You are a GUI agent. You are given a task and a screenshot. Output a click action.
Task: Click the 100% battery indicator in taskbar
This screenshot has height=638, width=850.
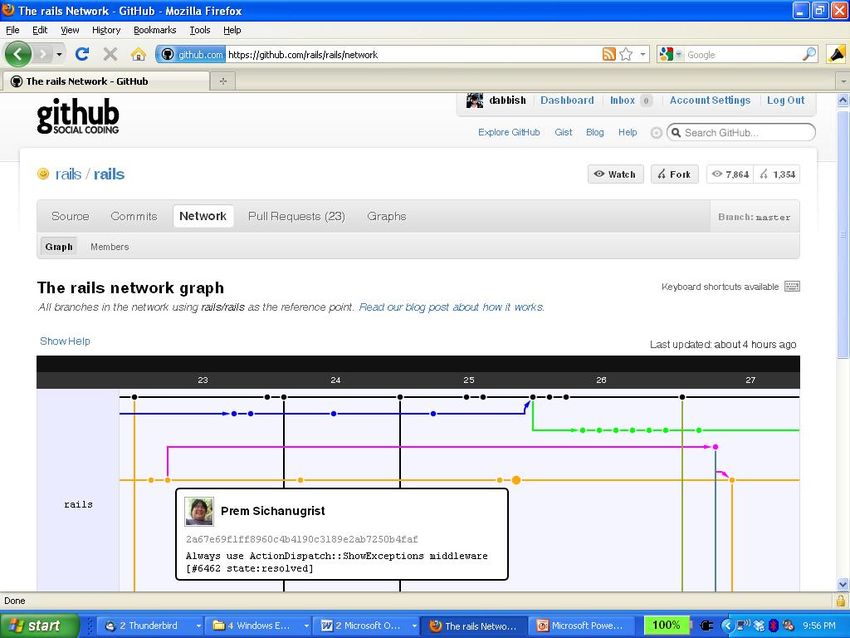coord(666,625)
